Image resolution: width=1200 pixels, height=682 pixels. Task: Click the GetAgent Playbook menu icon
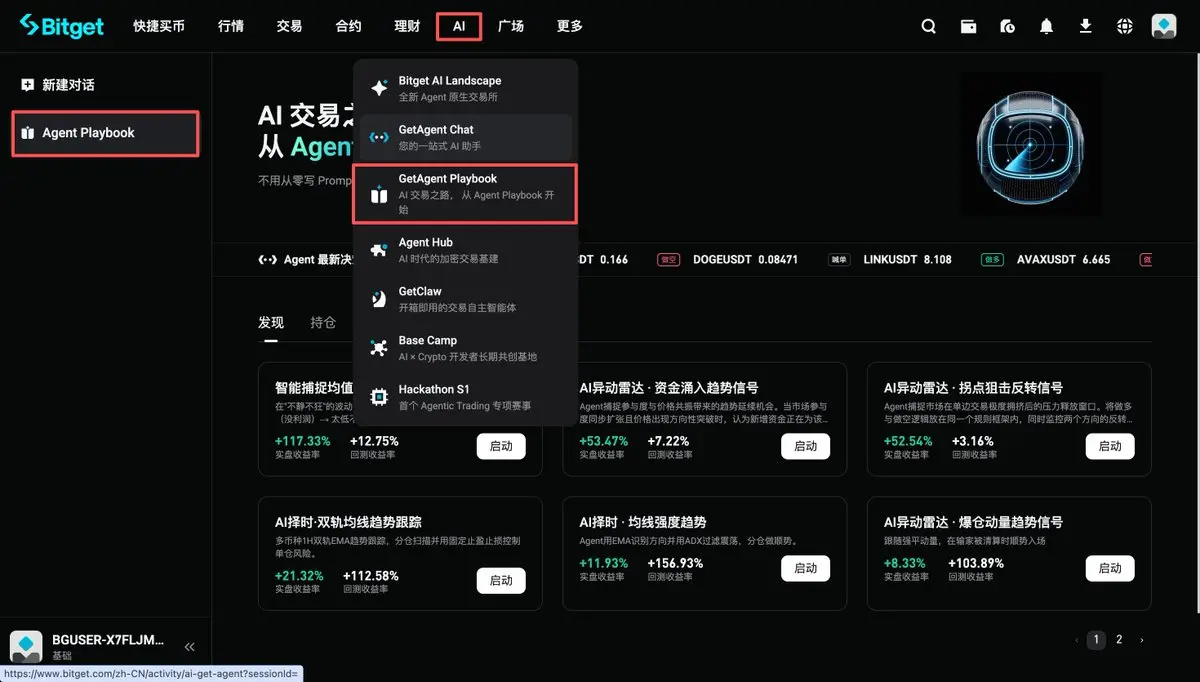tap(379, 195)
